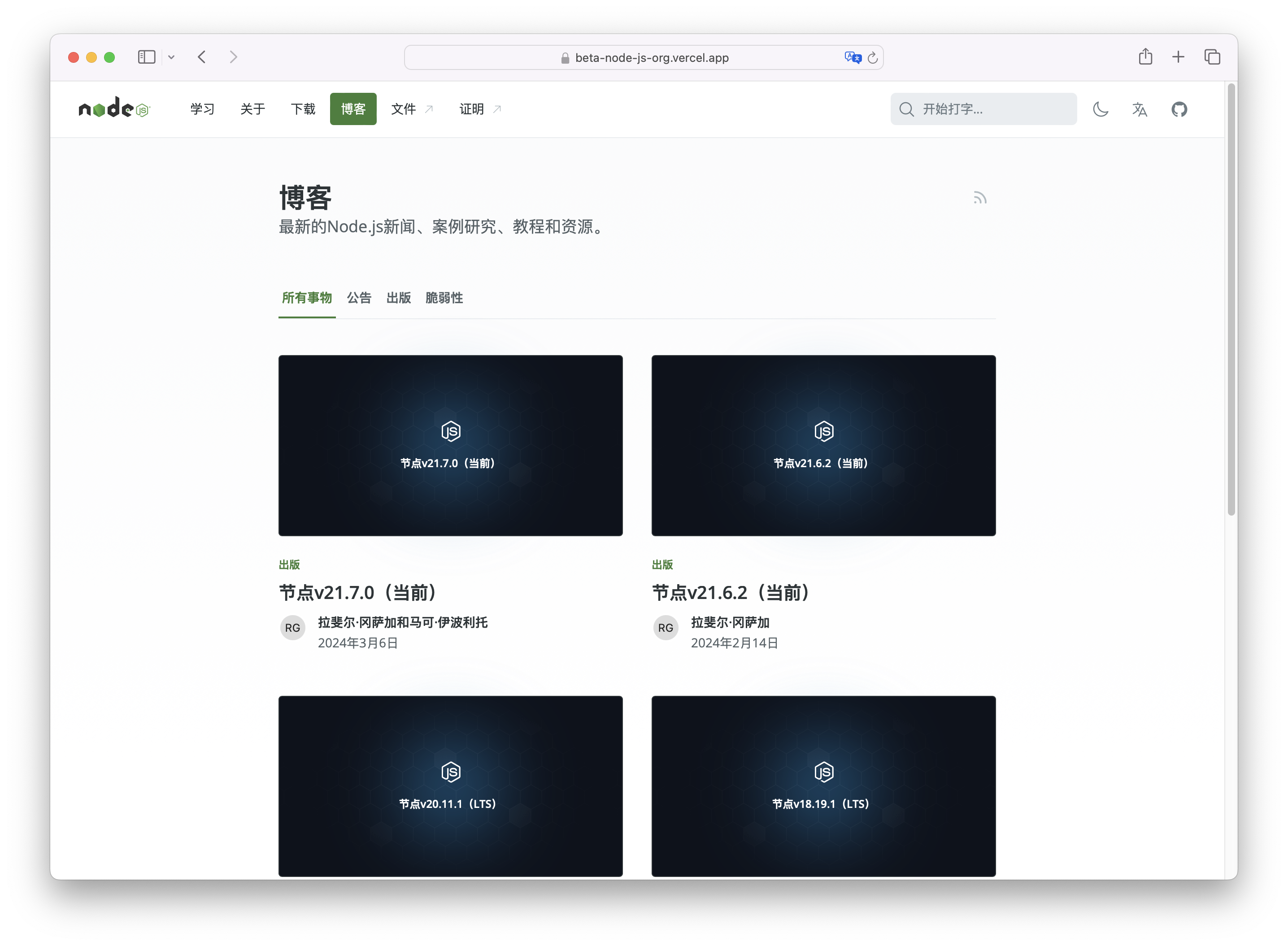The image size is (1288, 946).
Task: Click Safari translate icon in address bar
Action: click(853, 57)
